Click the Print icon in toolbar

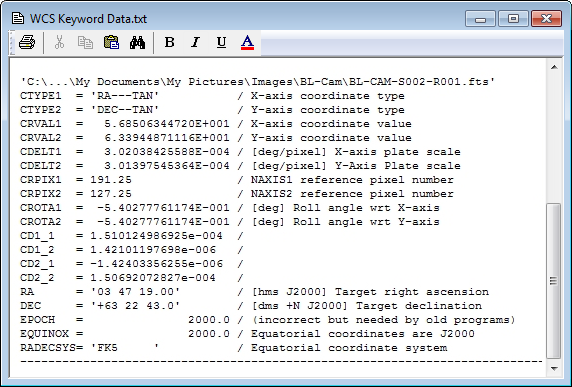coord(27,43)
